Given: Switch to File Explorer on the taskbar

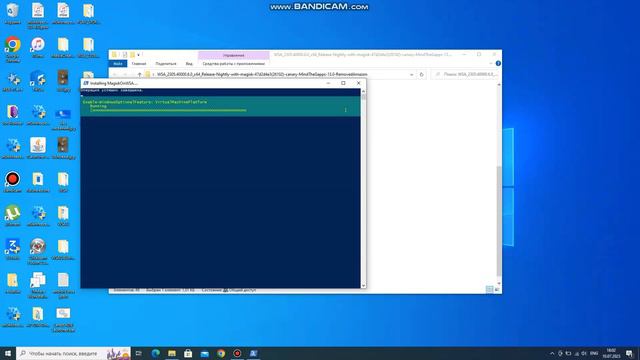Looking at the screenshot, I should [x=172, y=353].
